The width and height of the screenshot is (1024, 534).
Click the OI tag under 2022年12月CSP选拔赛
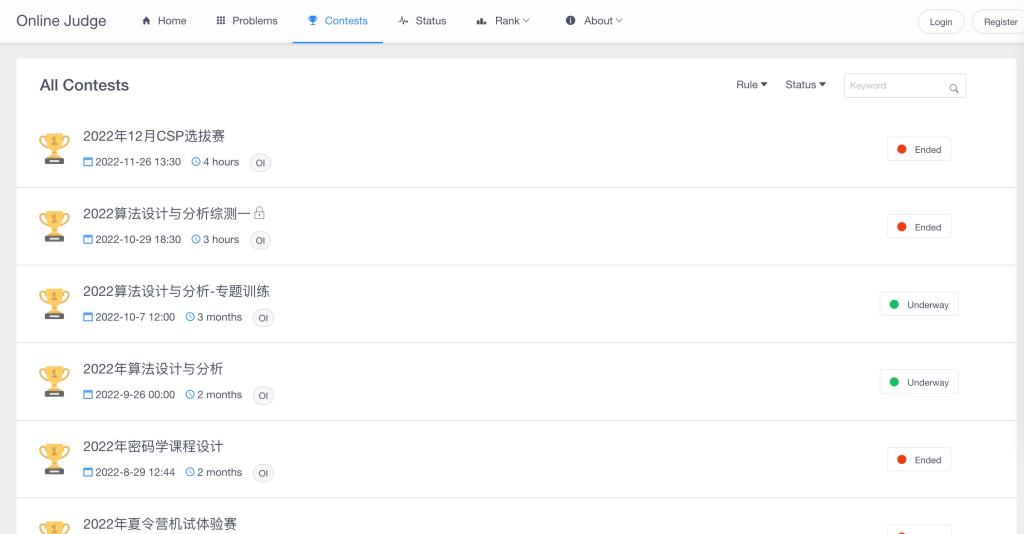click(x=260, y=163)
